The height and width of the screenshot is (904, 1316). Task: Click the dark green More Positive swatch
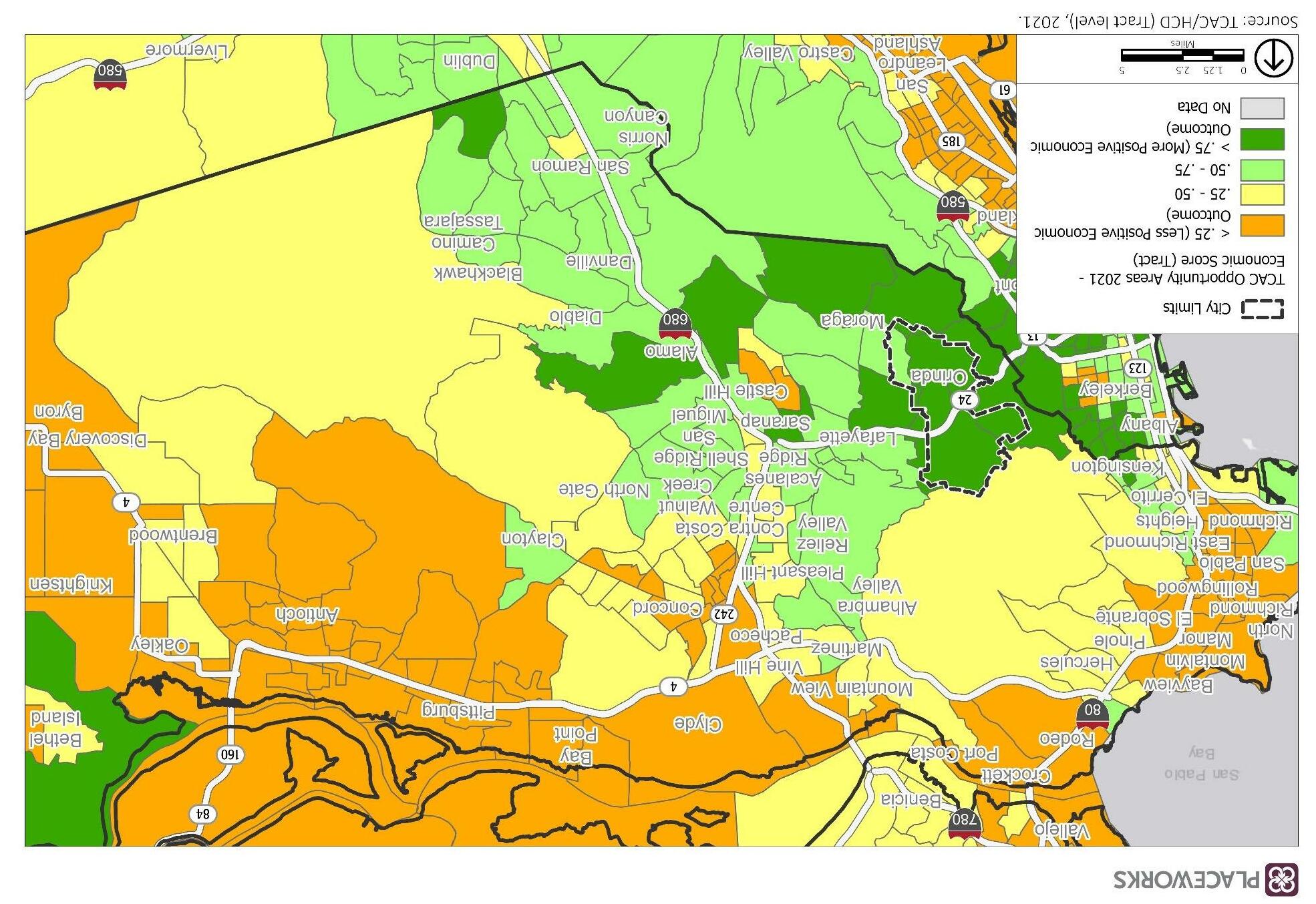click(1262, 139)
